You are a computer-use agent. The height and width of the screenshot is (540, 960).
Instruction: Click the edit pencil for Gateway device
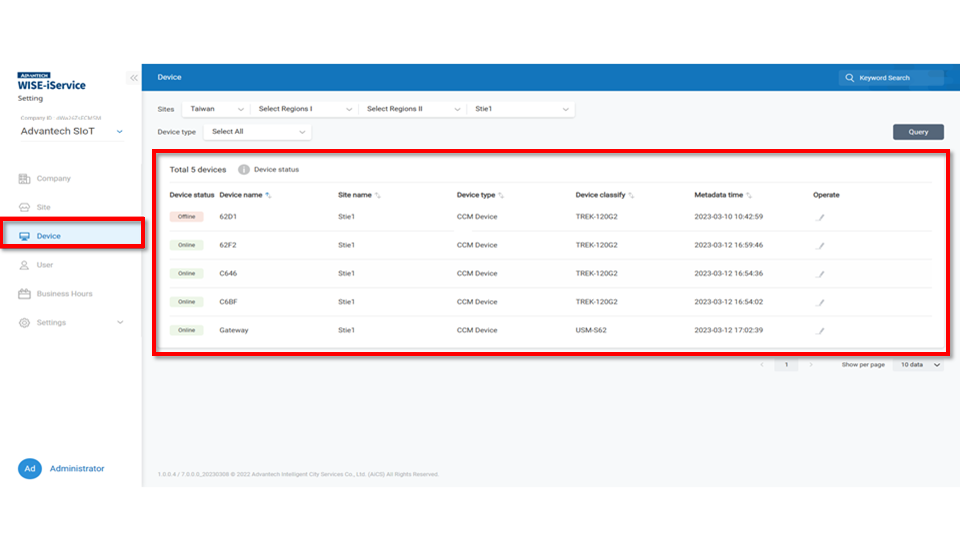click(820, 331)
